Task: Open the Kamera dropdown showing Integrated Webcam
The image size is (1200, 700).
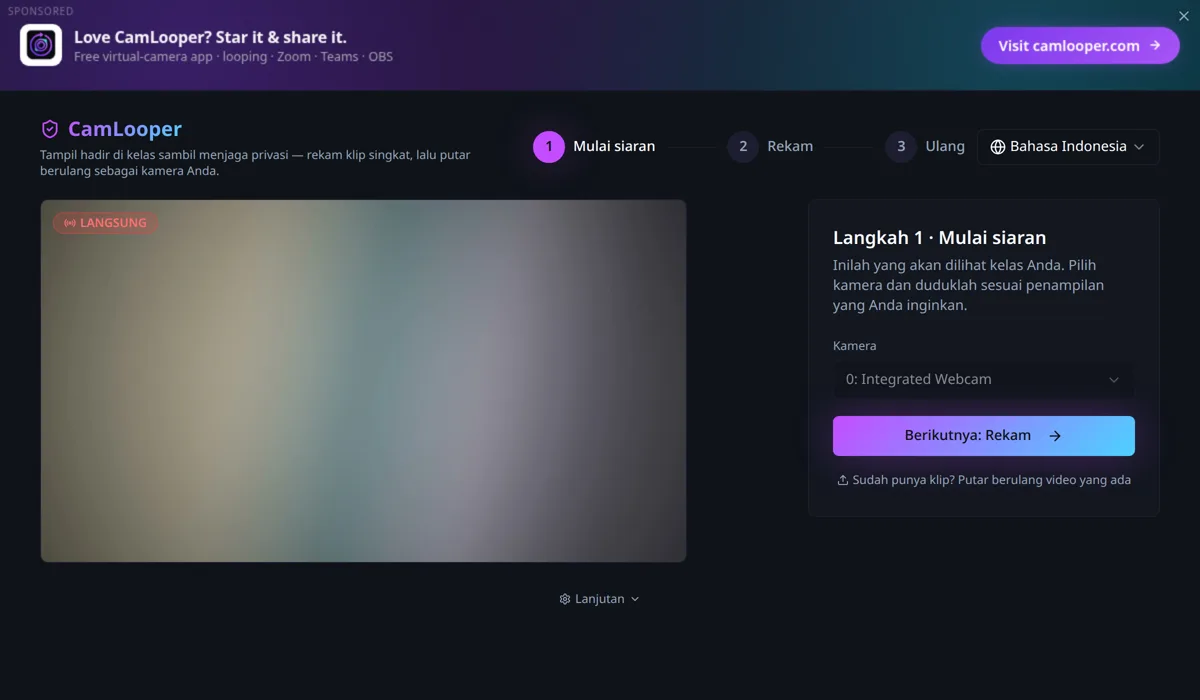Action: click(984, 380)
